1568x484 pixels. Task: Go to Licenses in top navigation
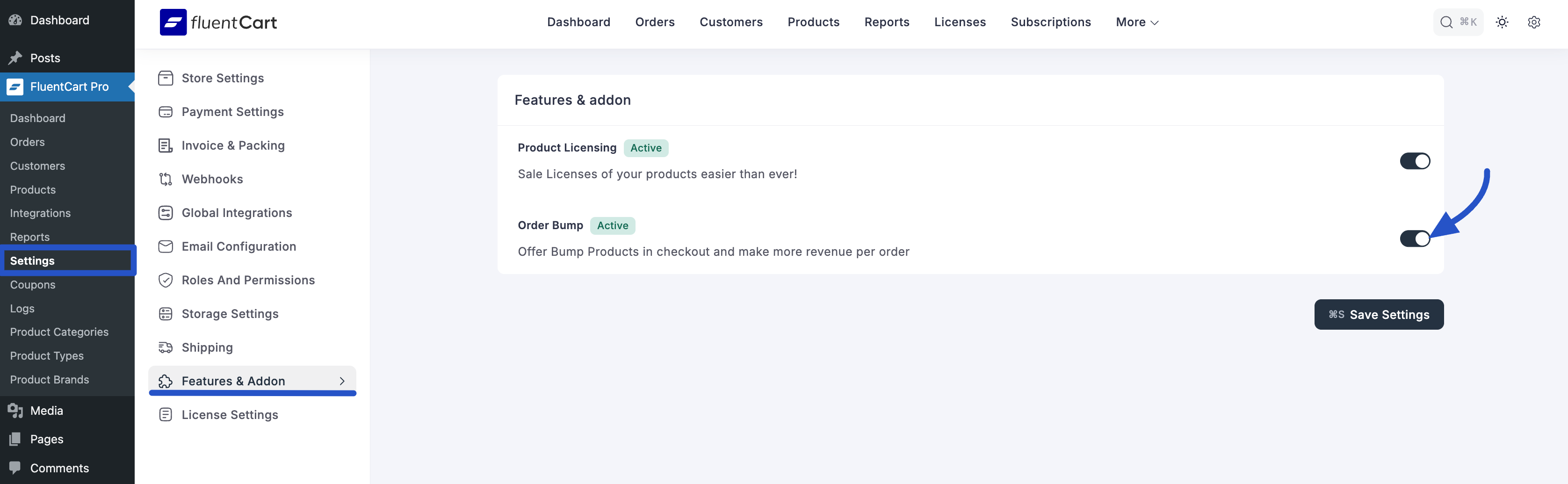click(x=959, y=22)
